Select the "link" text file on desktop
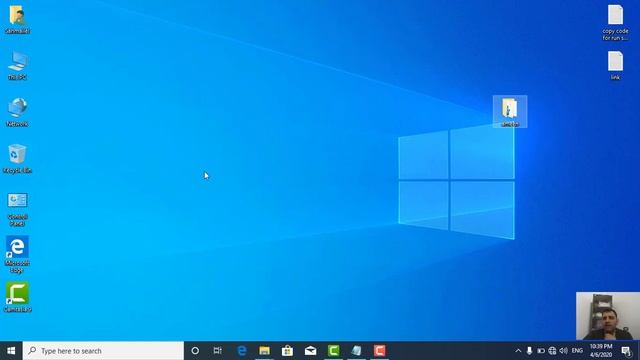640x360 pixels. click(x=615, y=65)
